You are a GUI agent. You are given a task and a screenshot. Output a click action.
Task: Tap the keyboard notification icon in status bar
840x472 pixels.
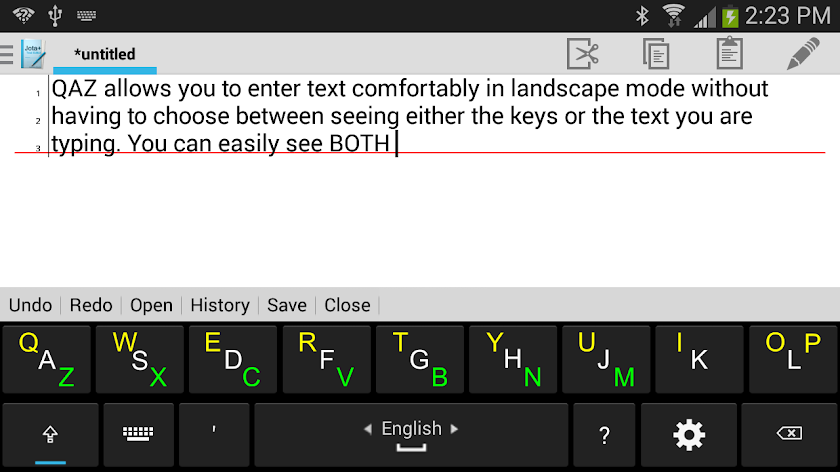86,16
